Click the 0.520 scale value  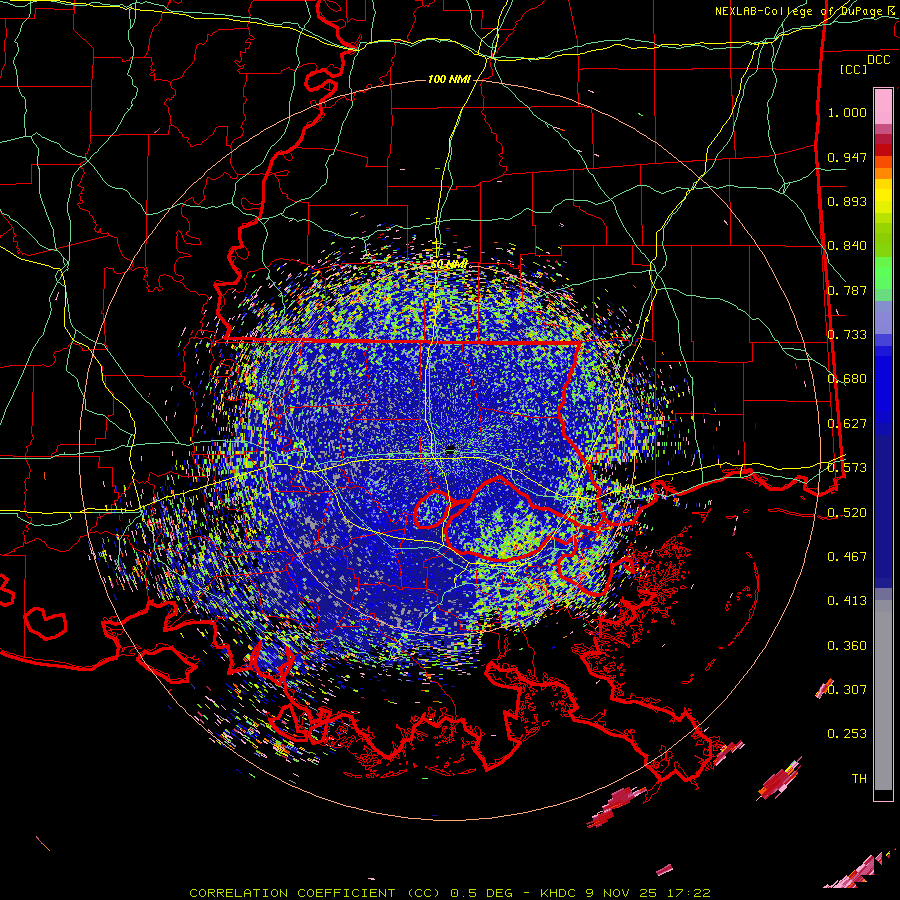pyautogui.click(x=847, y=513)
